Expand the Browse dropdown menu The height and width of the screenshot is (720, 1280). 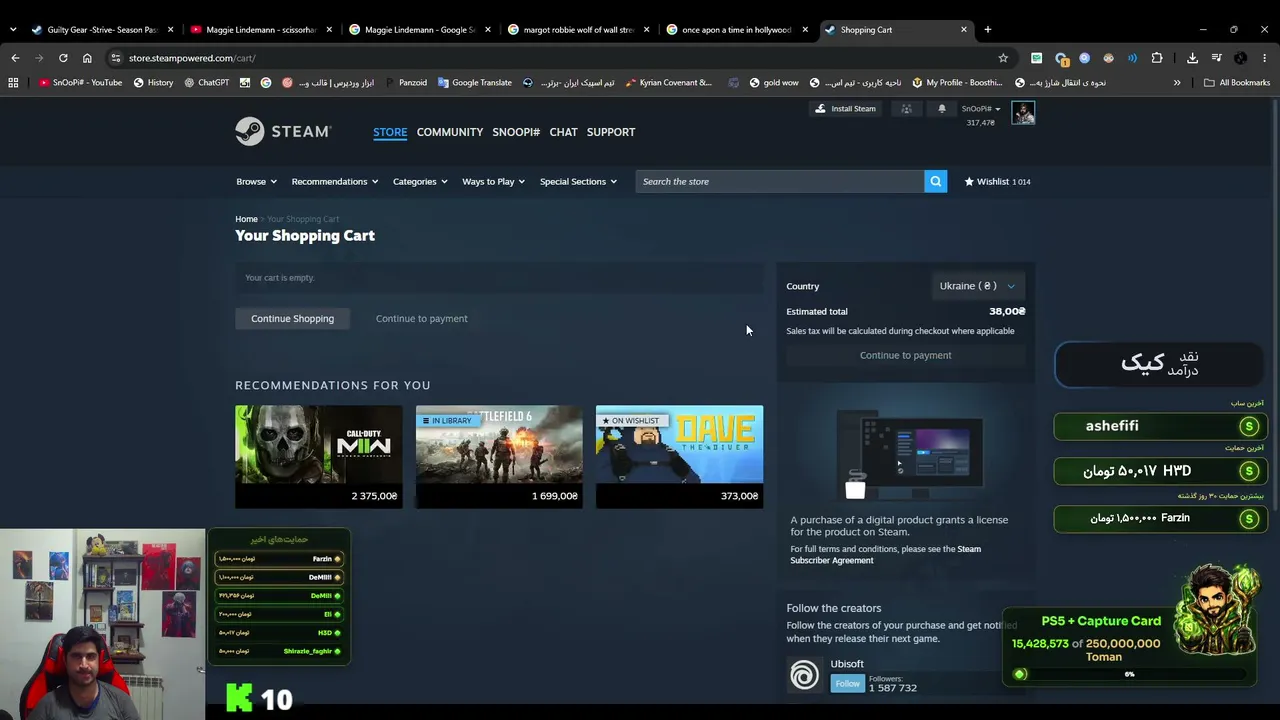coord(256,181)
